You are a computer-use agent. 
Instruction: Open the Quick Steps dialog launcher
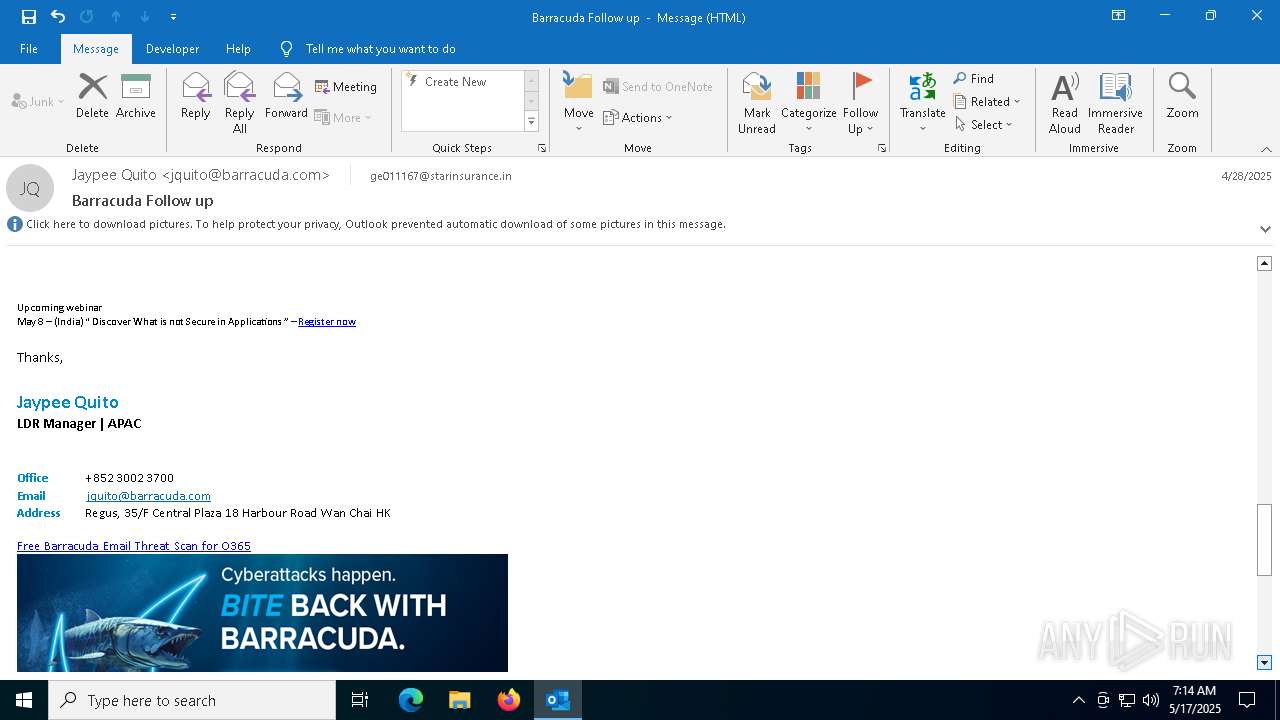pos(542,148)
